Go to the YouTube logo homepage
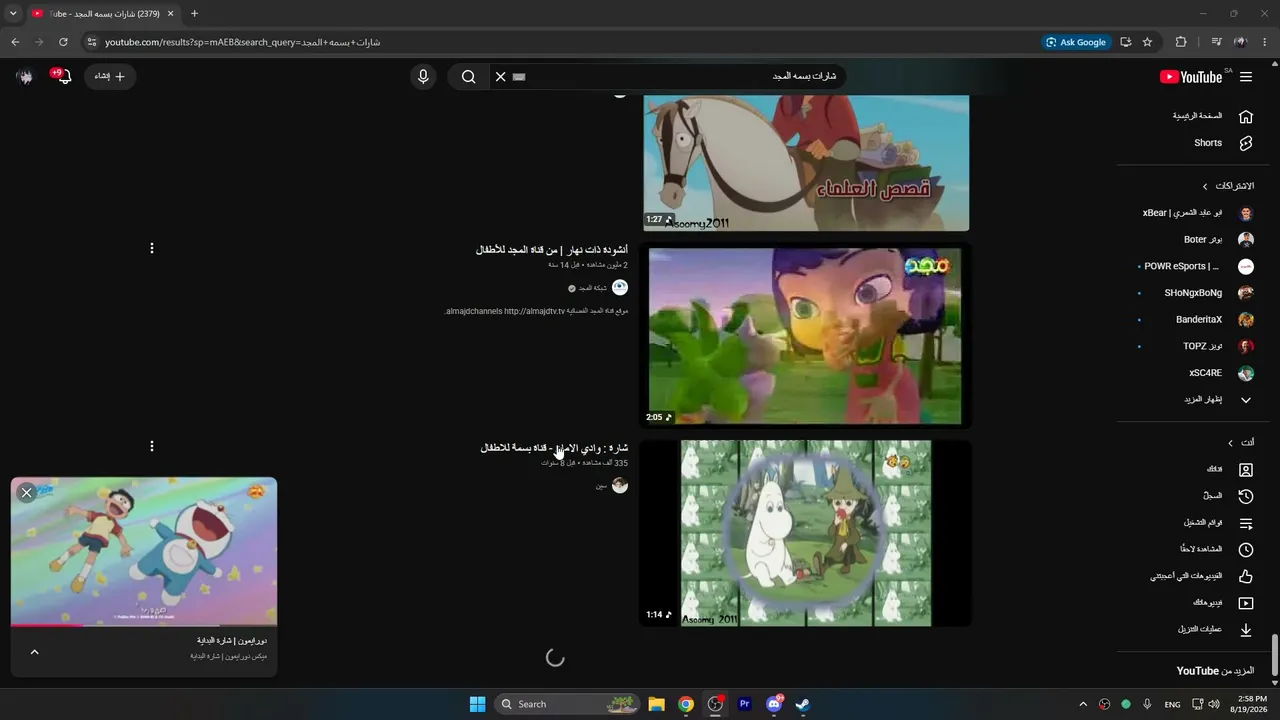This screenshot has height=720, width=1280. click(x=1192, y=77)
